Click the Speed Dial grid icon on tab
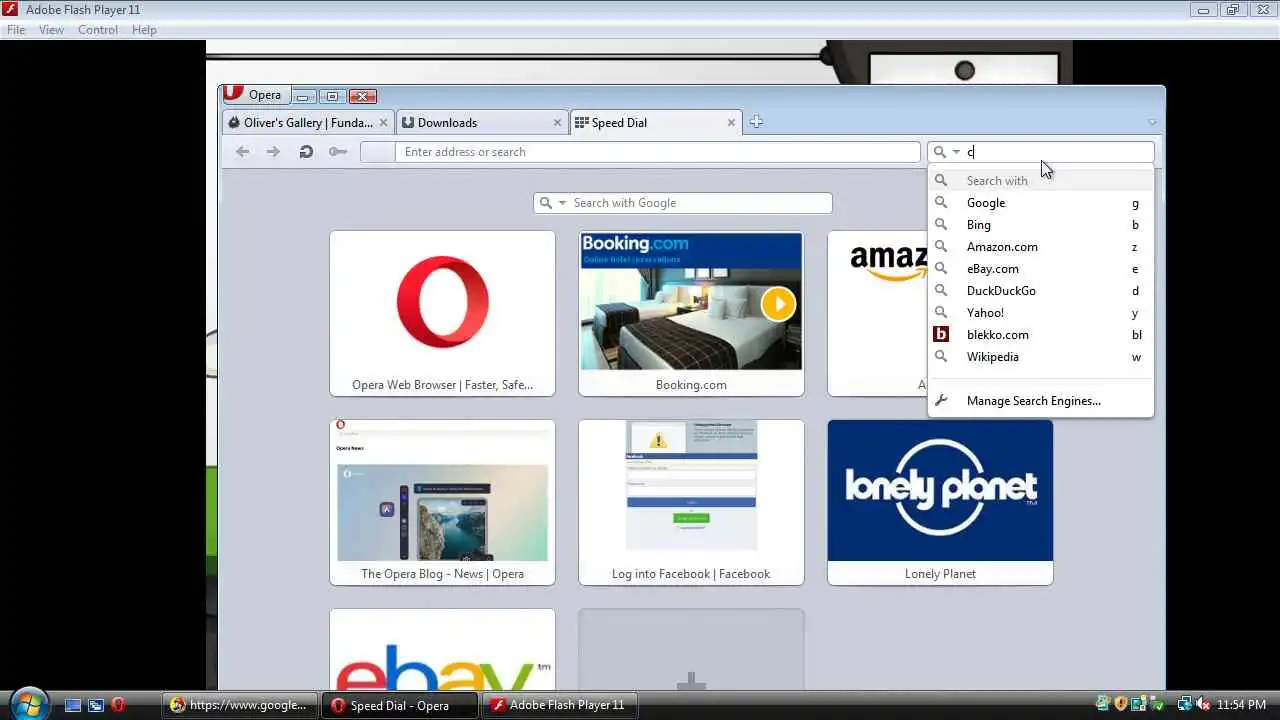 [581, 123]
